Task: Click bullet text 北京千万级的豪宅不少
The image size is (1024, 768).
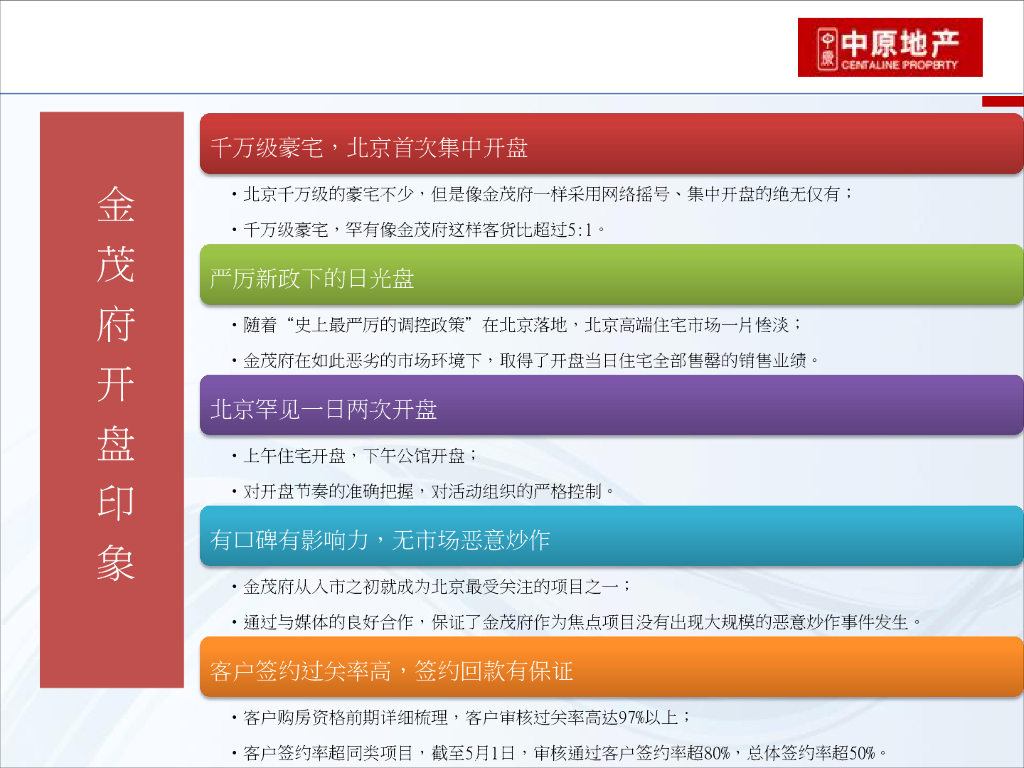Action: 542,194
